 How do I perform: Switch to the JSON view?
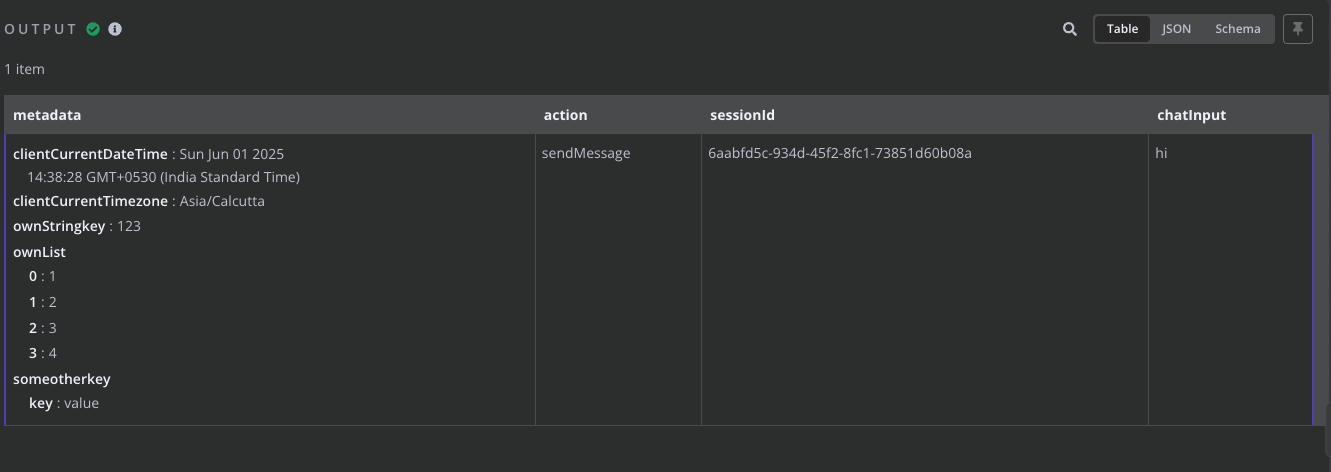tap(1176, 29)
